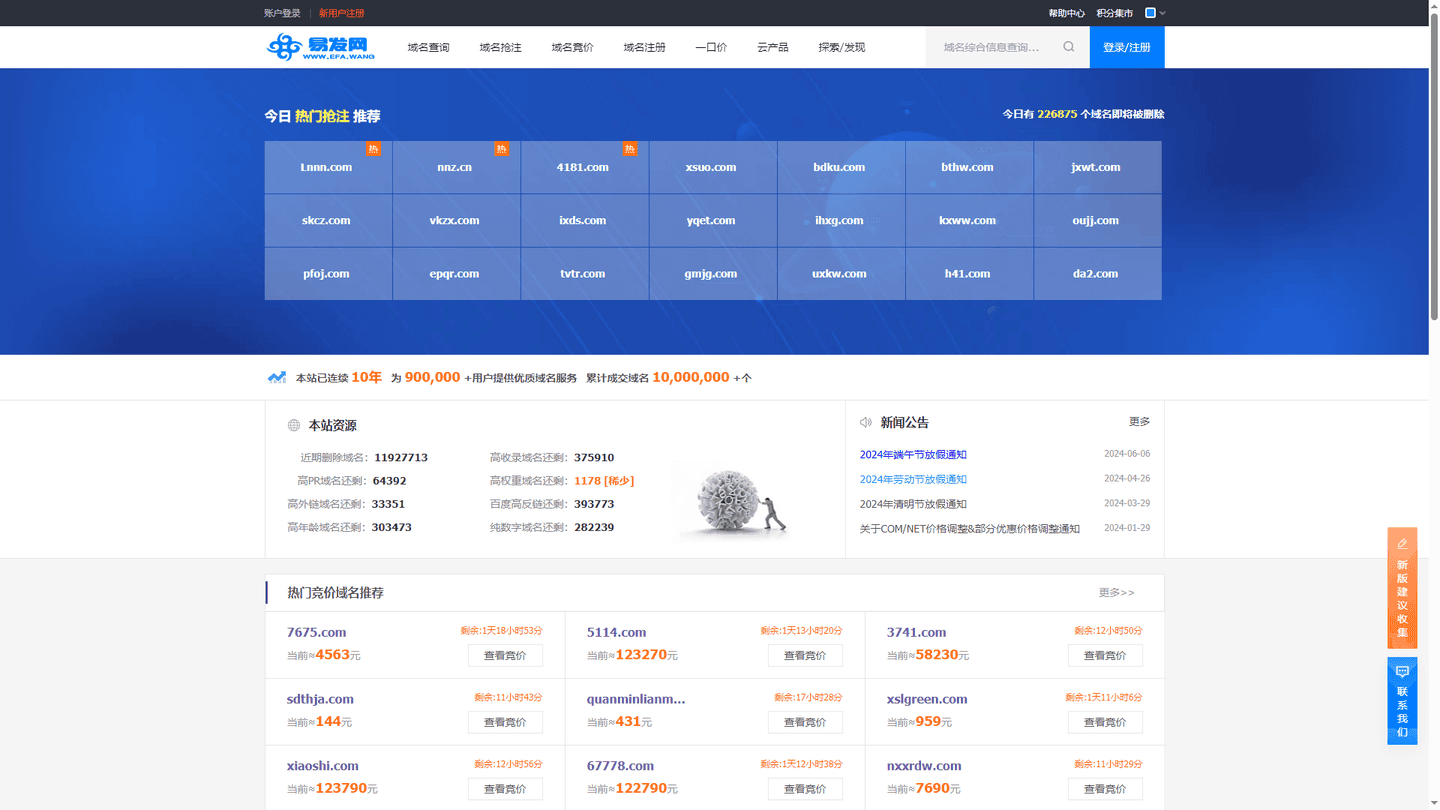Open the 域名竞价 menu
This screenshot has width=1440, height=810.
(x=572, y=47)
